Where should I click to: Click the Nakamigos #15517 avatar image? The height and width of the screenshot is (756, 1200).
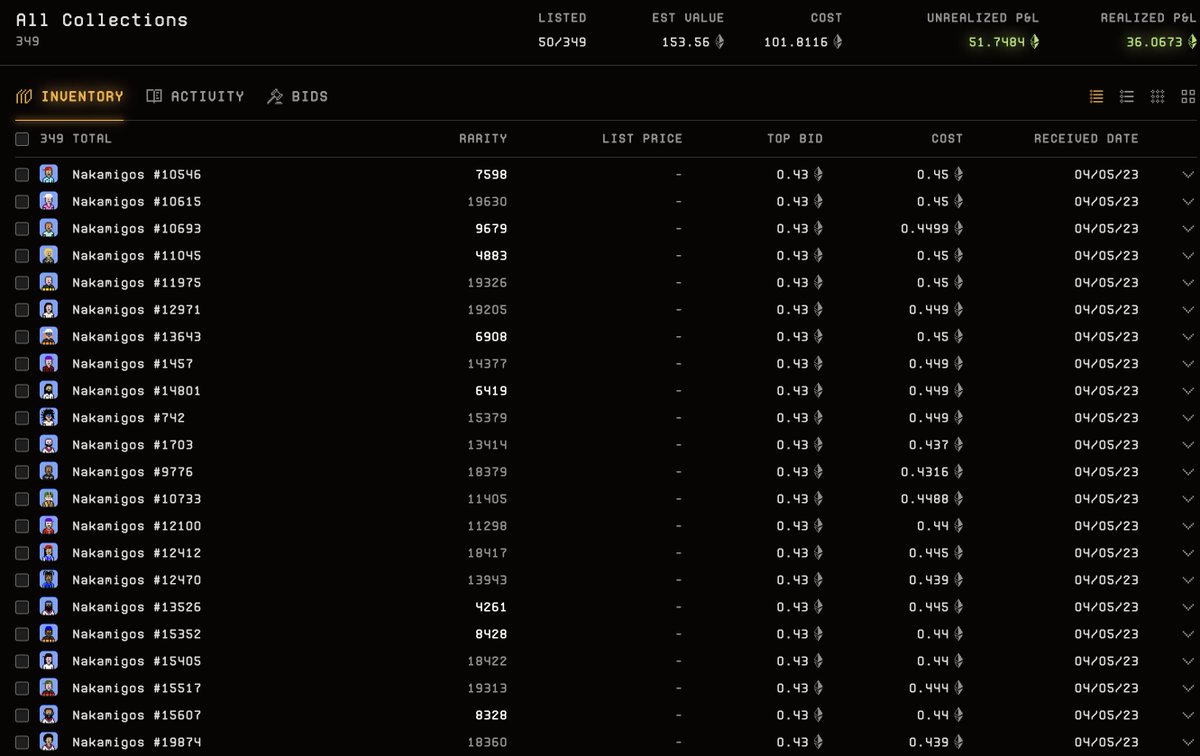pos(48,687)
